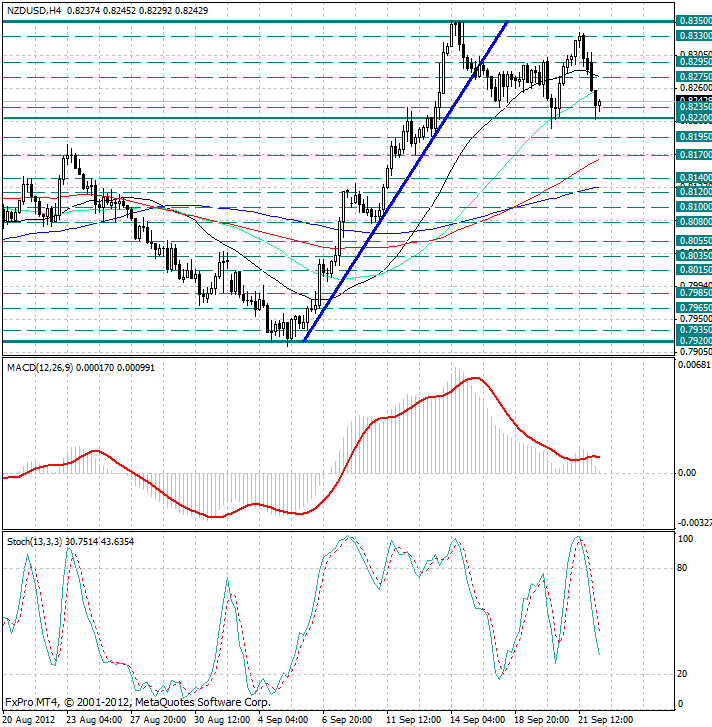
Task: Click the MACD zero line 0.00 label
Action: [x=687, y=473]
